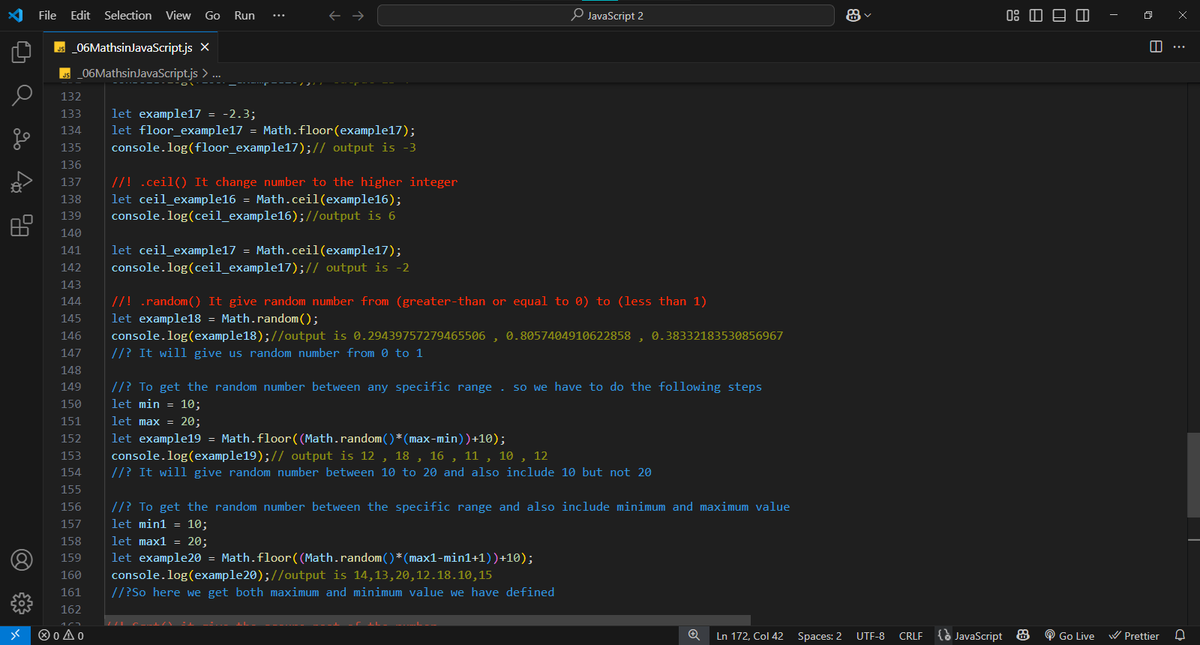The width and height of the screenshot is (1200, 645).
Task: Click the '//? It will give us random number' comment
Action: (267, 353)
